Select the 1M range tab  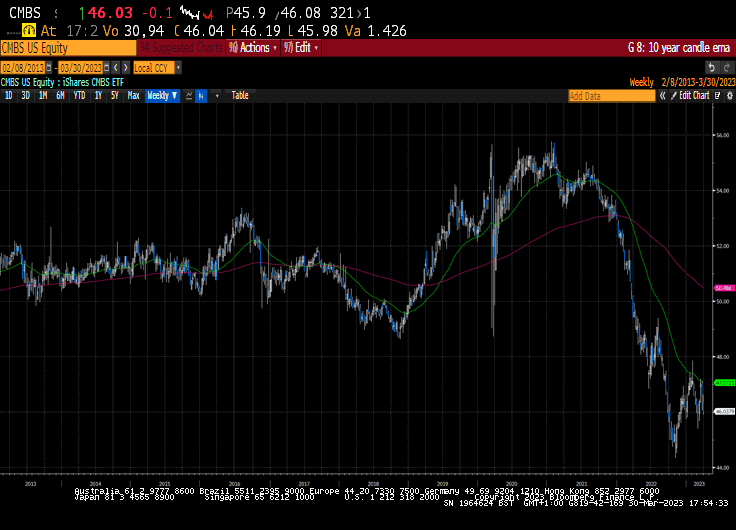click(x=43, y=96)
